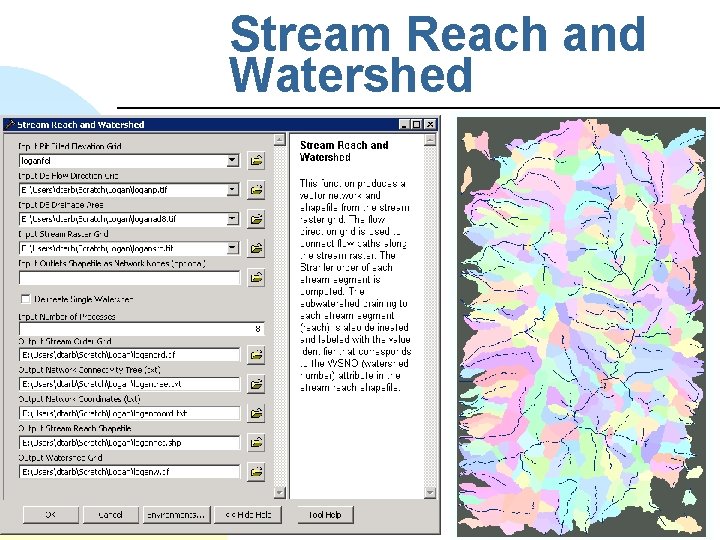Image resolution: width=720 pixels, height=540 pixels.
Task: Browse for Output Stream Order Grid location
Action: [256, 355]
